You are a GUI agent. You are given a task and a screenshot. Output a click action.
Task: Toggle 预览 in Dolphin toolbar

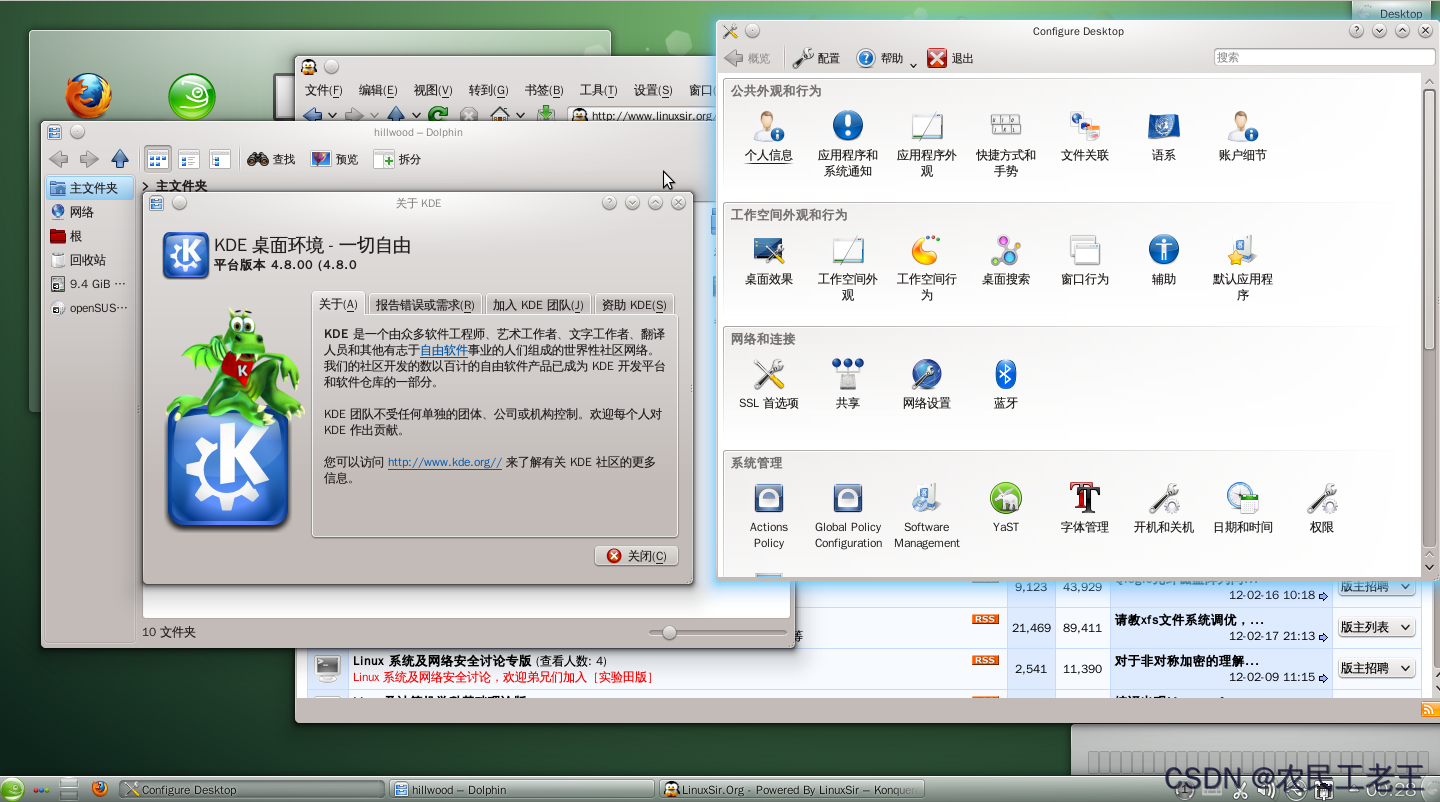tap(334, 159)
